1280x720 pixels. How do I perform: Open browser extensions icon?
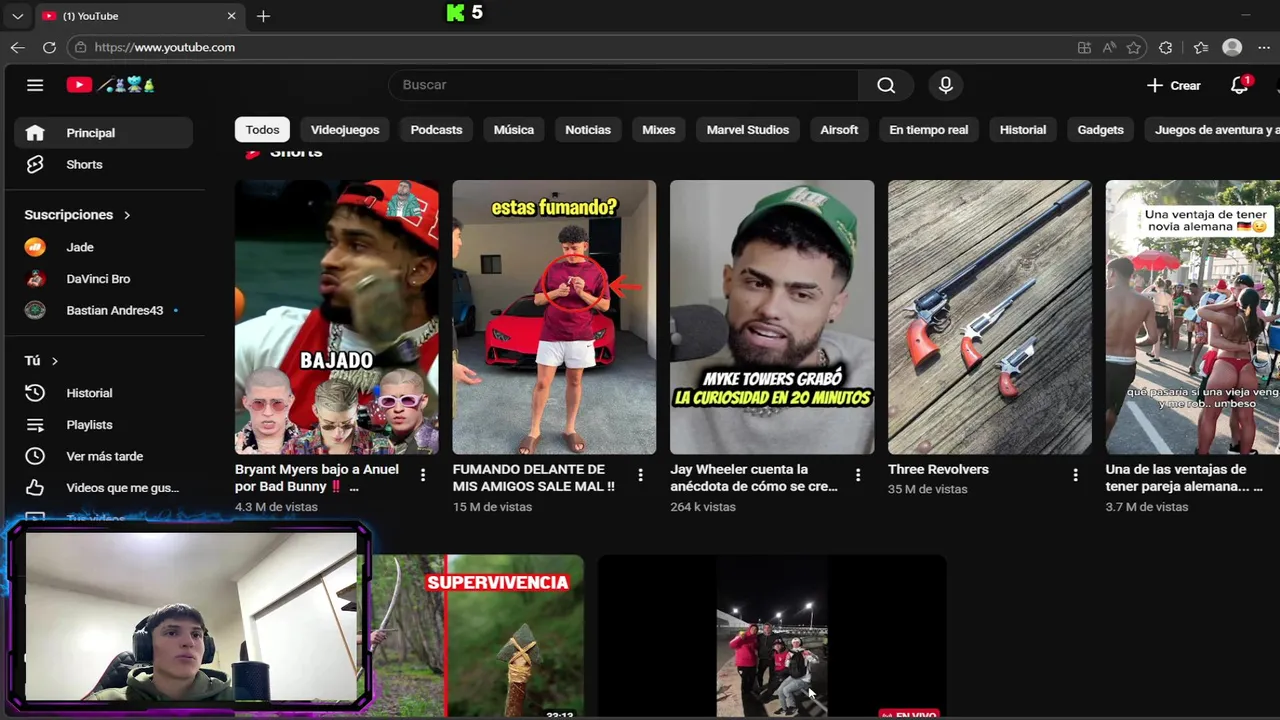1165,48
